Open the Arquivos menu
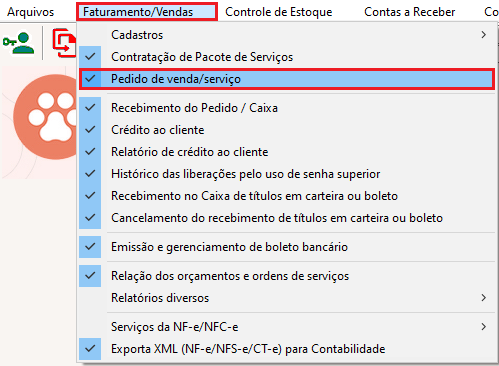The height and width of the screenshot is (366, 499). pyautogui.click(x=31, y=12)
